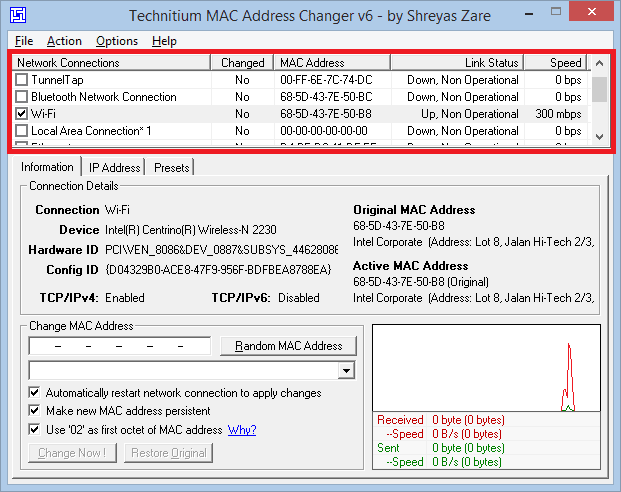Toggle automatically restart network connection checkbox
621x492 pixels.
pyautogui.click(x=34, y=393)
